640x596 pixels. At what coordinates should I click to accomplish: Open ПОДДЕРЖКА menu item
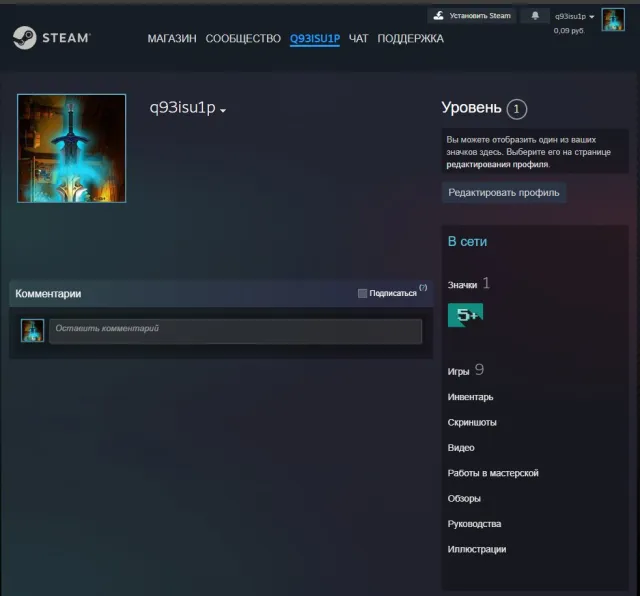click(x=410, y=38)
